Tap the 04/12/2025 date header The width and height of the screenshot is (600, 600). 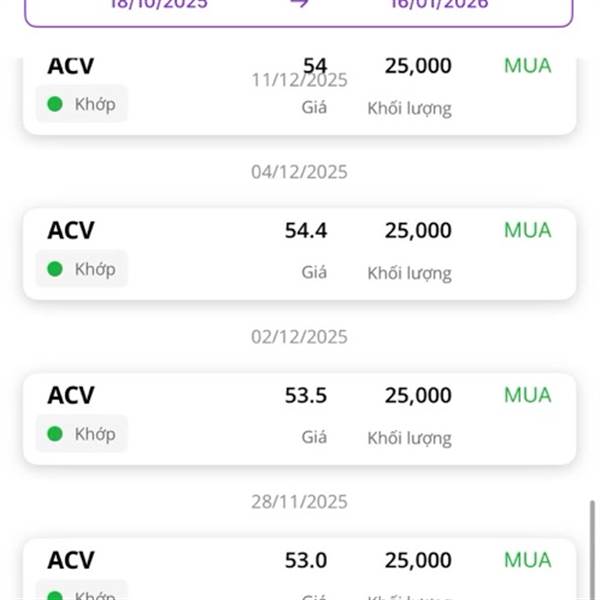pos(299,172)
